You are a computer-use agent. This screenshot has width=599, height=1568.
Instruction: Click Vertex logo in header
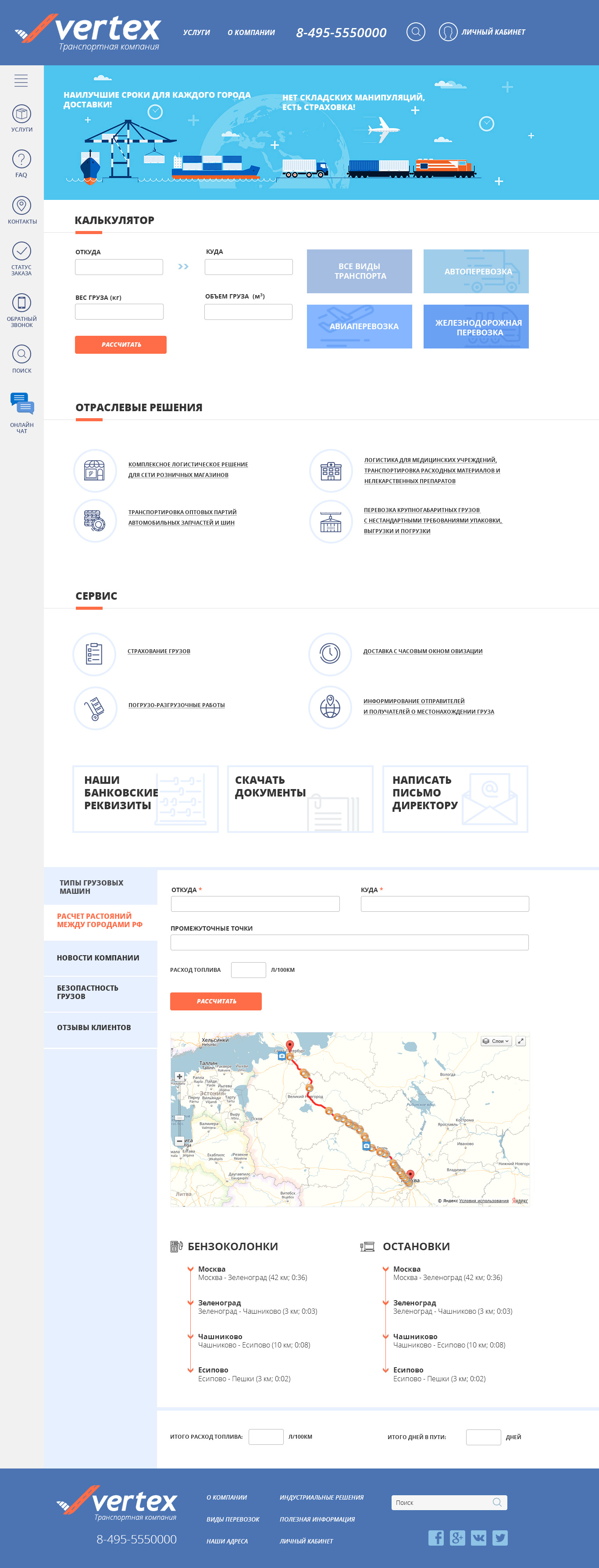[88, 32]
